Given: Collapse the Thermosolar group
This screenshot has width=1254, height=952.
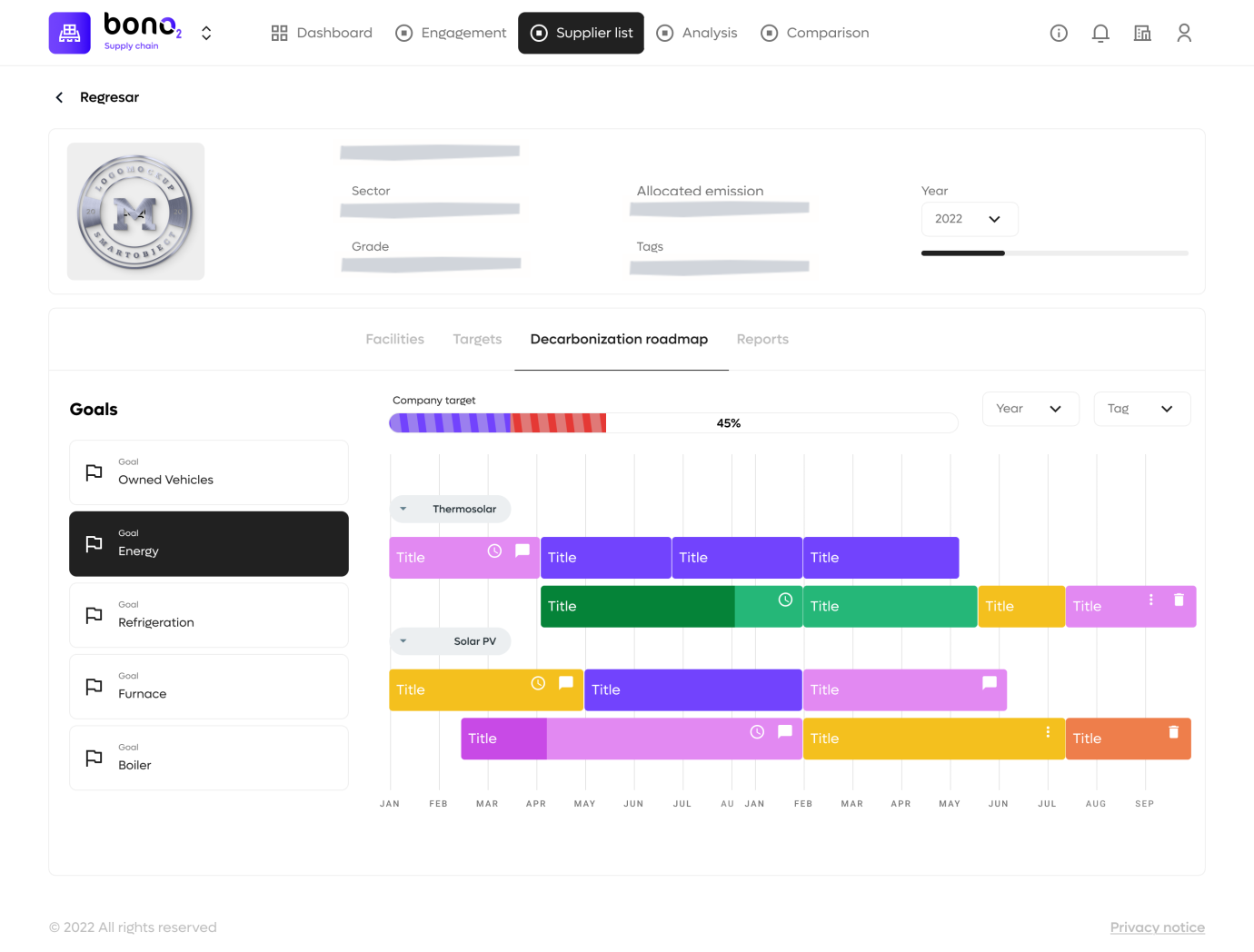Looking at the screenshot, I should [x=403, y=509].
